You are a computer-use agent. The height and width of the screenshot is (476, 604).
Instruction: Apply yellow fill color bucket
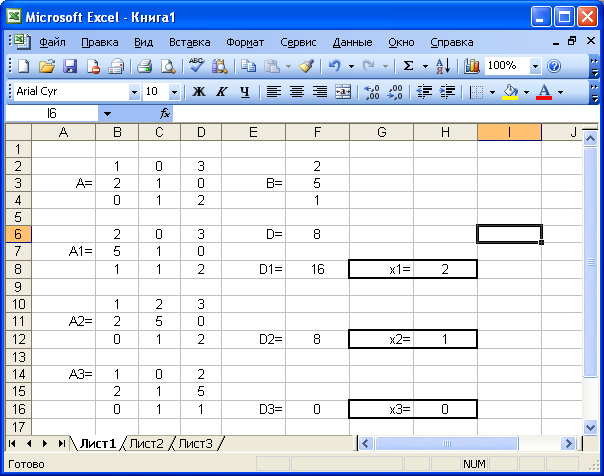[510, 92]
